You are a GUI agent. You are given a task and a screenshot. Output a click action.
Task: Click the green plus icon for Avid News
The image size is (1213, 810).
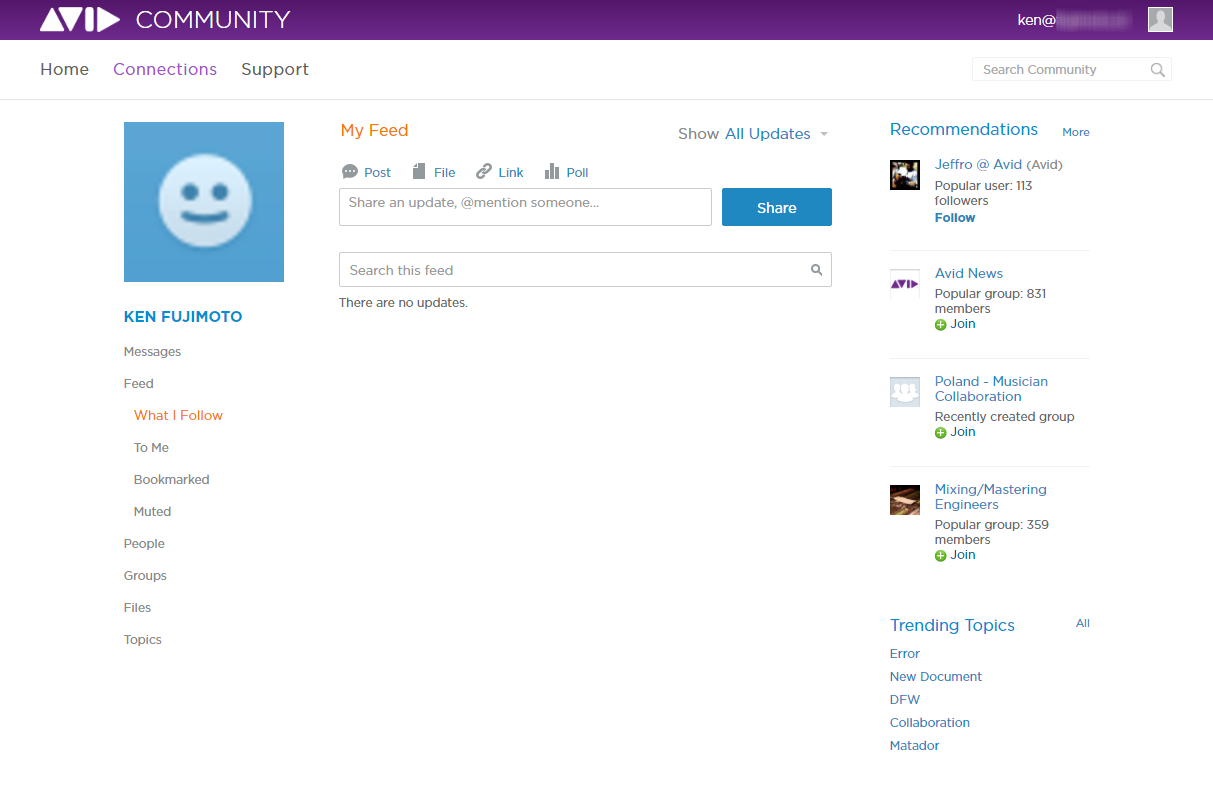point(940,325)
